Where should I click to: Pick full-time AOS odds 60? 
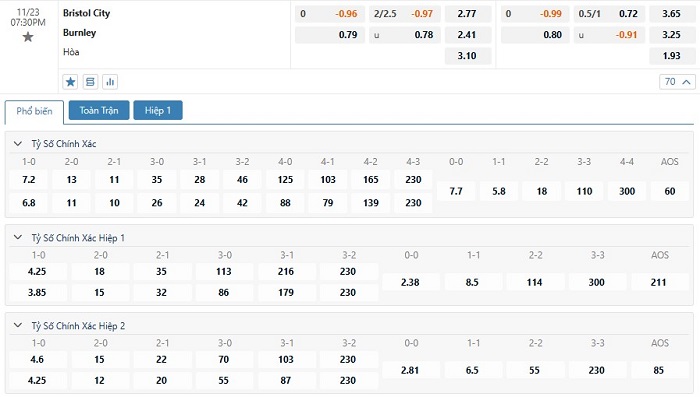point(670,191)
